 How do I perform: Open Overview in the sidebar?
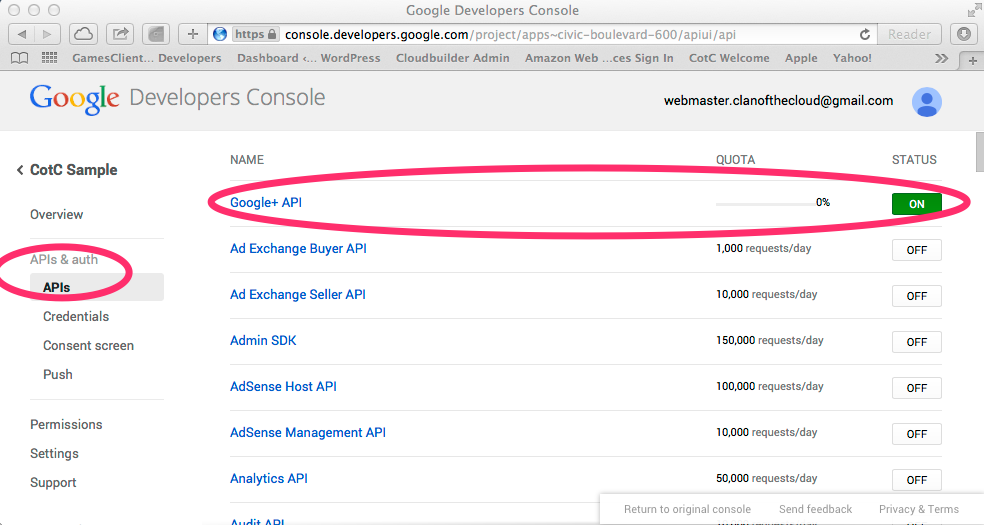[56, 215]
